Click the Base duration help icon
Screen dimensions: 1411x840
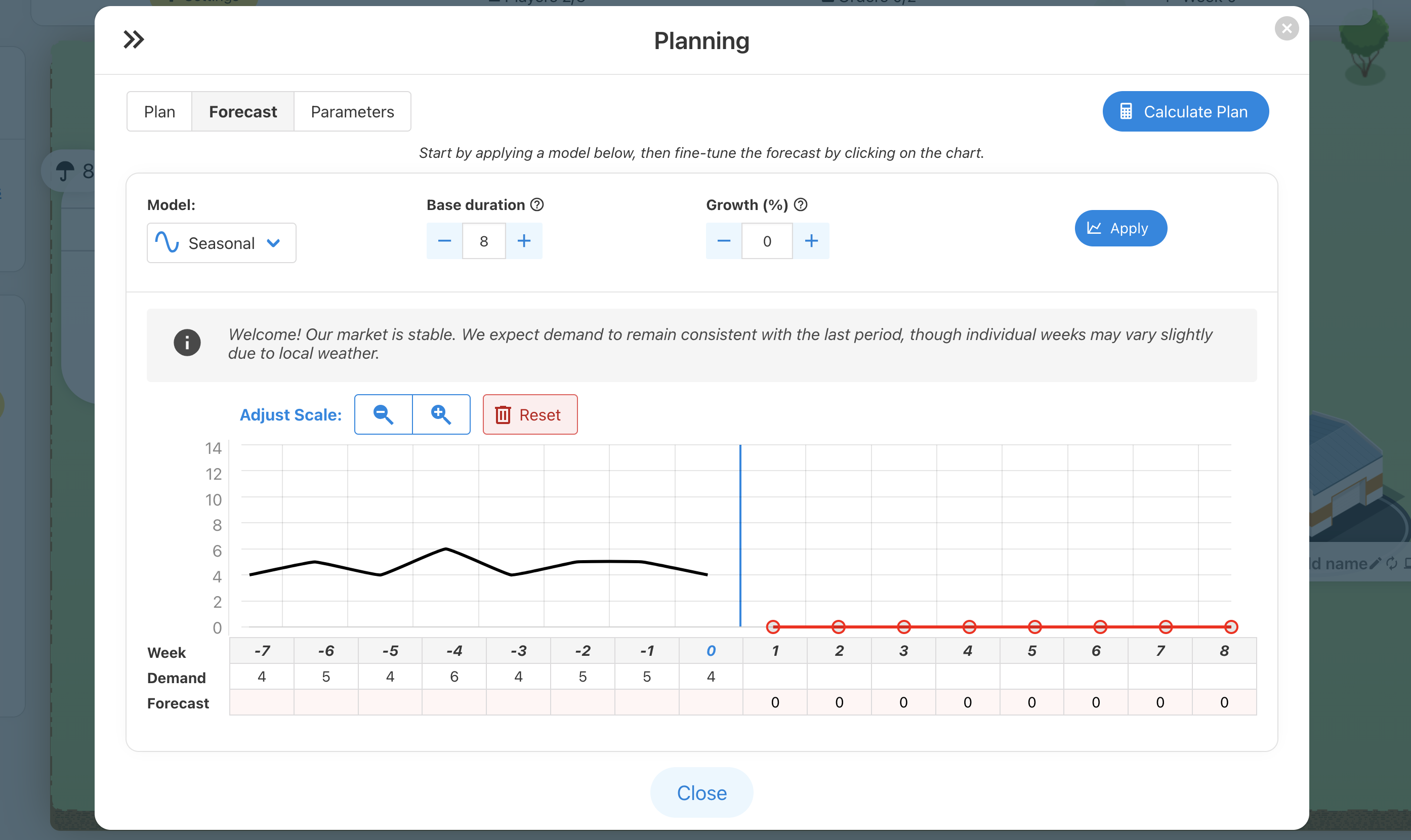(x=537, y=204)
